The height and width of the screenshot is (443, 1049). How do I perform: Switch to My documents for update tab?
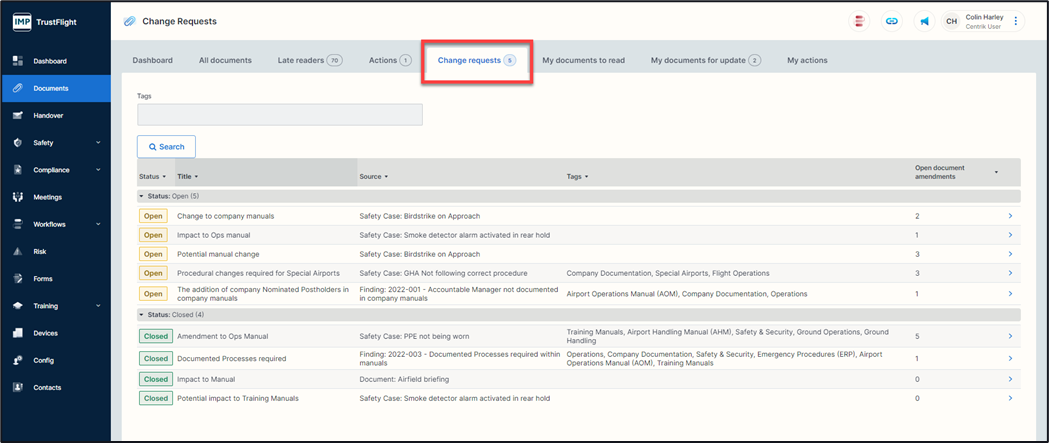click(x=704, y=61)
